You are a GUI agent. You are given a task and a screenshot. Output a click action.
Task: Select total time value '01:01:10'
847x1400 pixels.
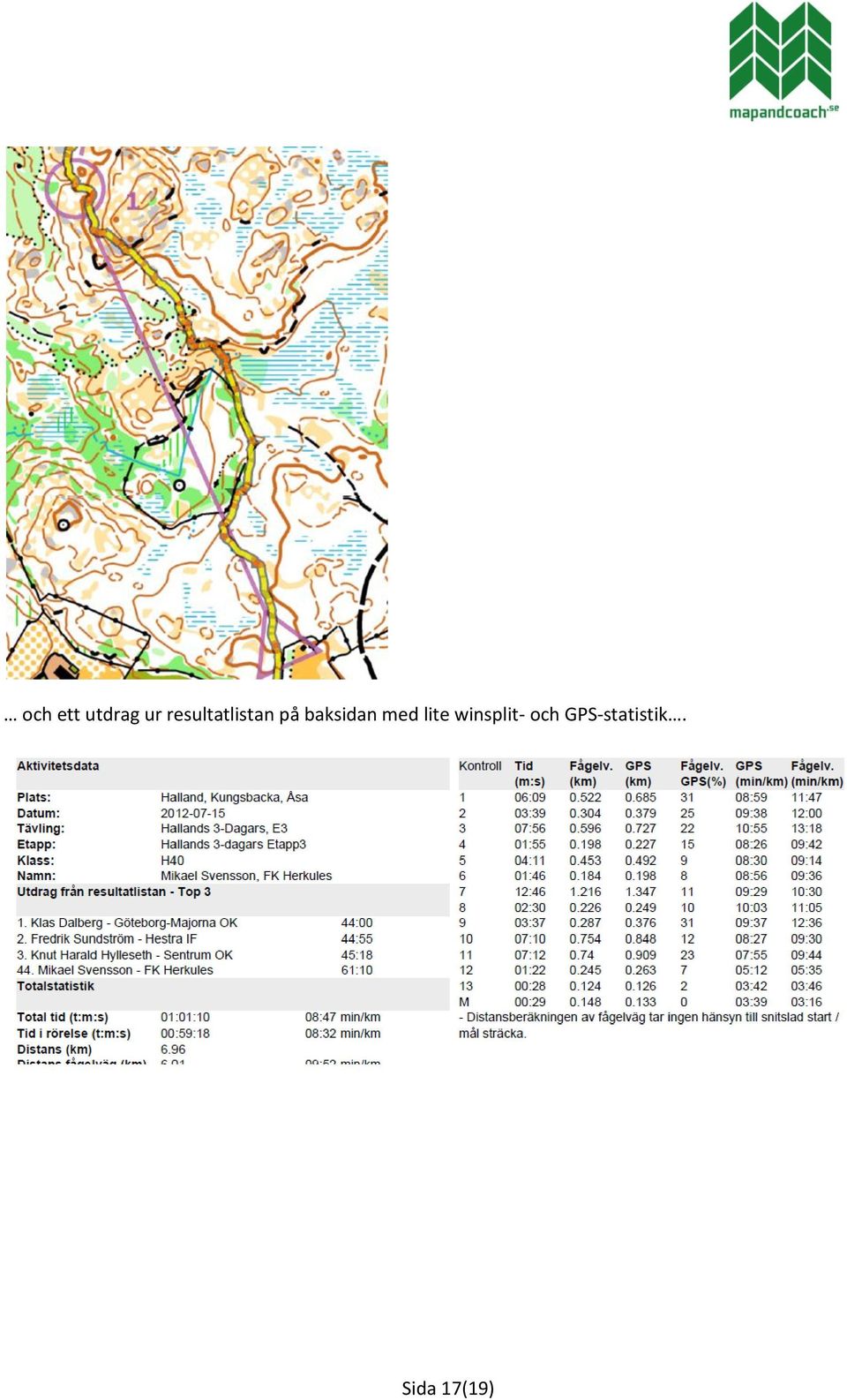[x=185, y=1017]
